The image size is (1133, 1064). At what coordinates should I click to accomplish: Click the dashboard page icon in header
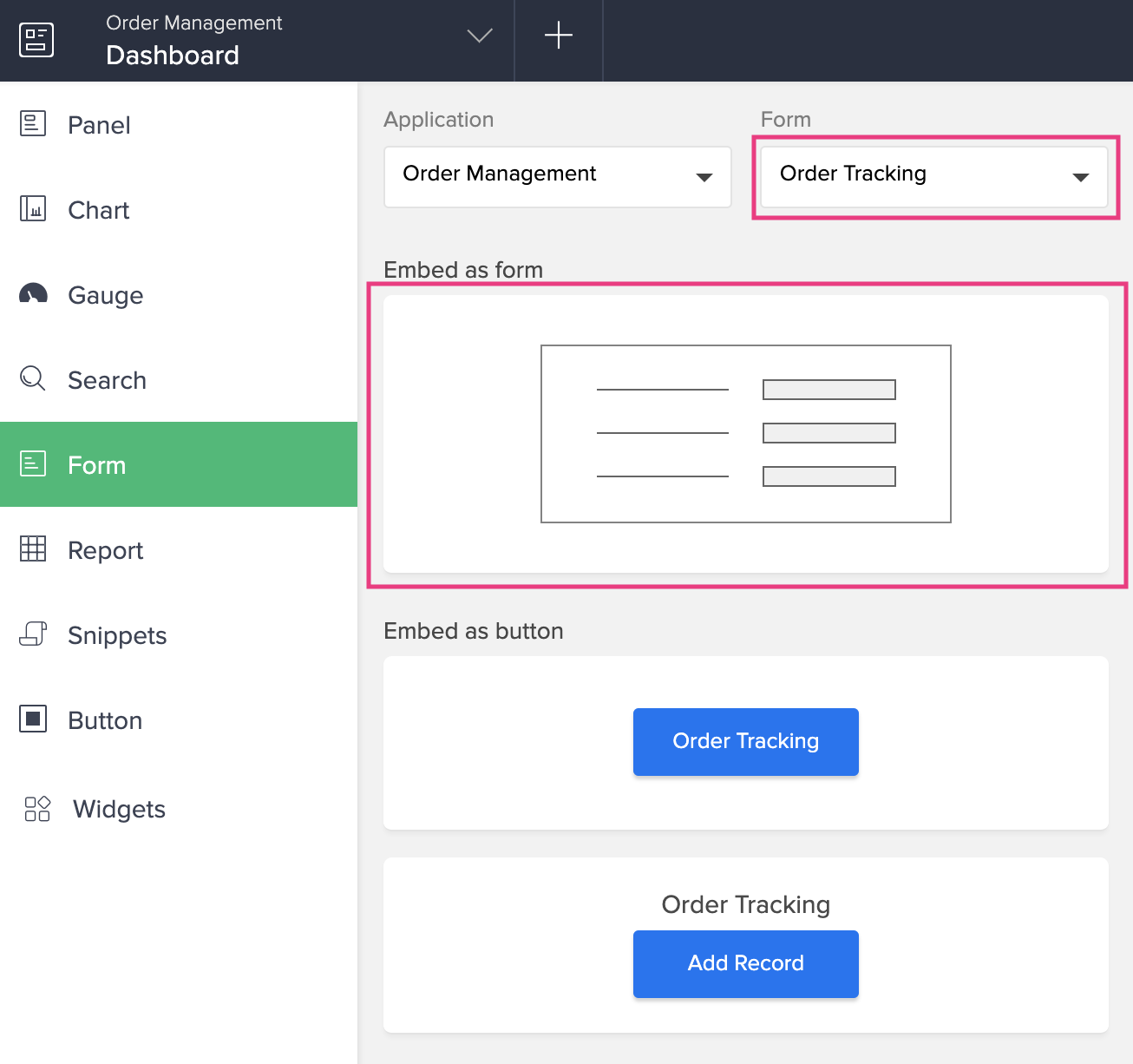[36, 40]
